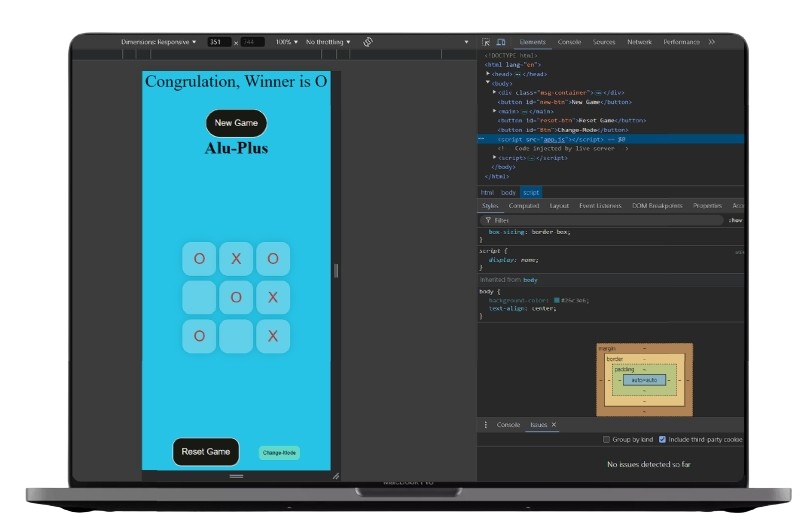
Task: Focus the Styles Filter input
Action: [603, 220]
